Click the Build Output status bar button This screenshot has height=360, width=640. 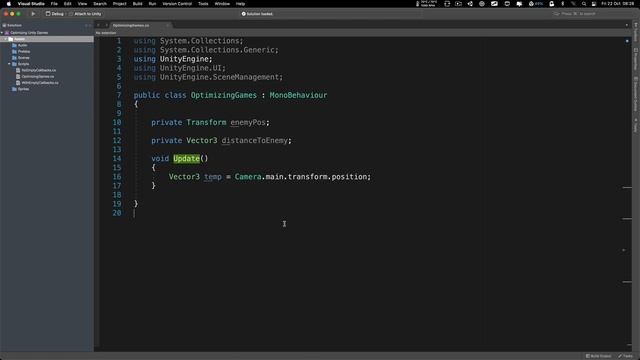598,356
